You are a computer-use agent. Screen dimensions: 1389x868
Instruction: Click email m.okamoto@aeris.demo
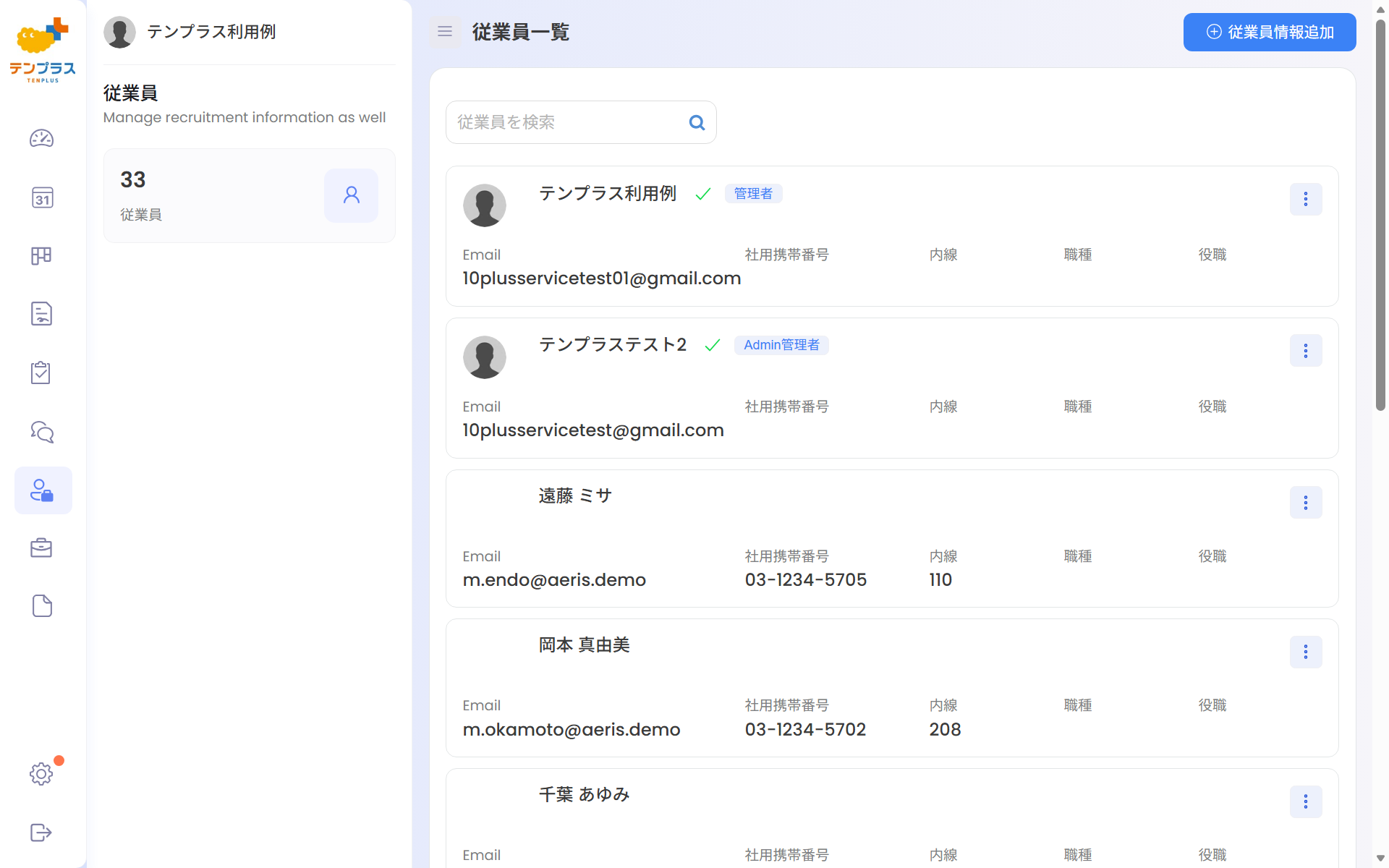572,729
